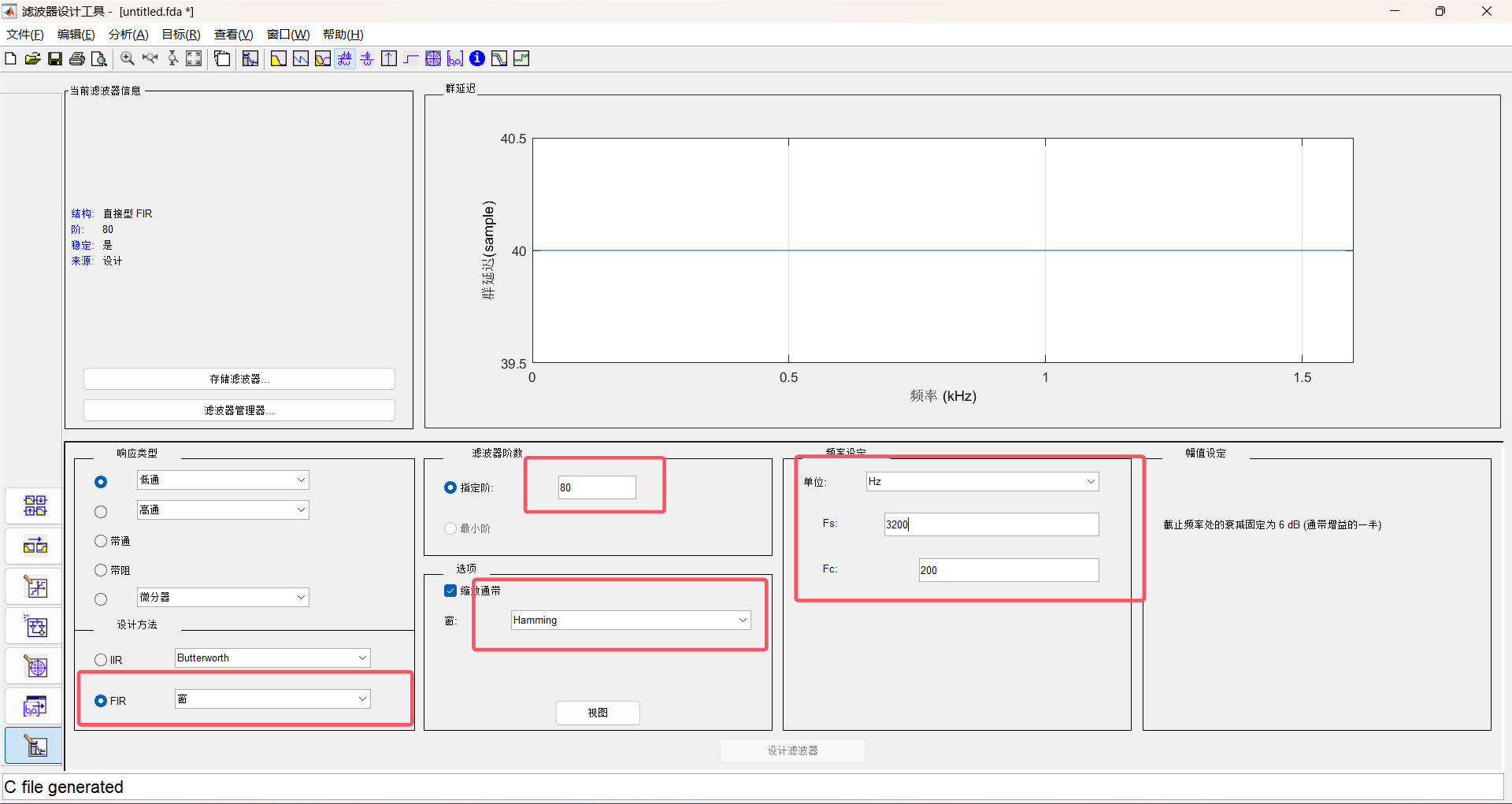Select the Zoom X-axis tool
The width and height of the screenshot is (1512, 804).
pyautogui.click(x=150, y=58)
